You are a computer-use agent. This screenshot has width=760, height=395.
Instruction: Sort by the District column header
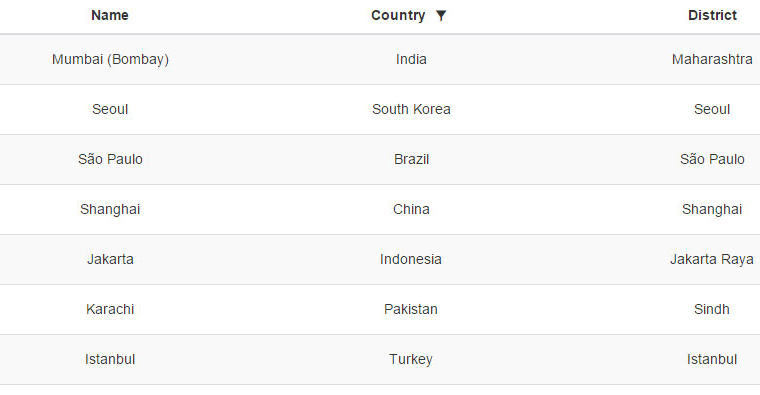pyautogui.click(x=712, y=16)
